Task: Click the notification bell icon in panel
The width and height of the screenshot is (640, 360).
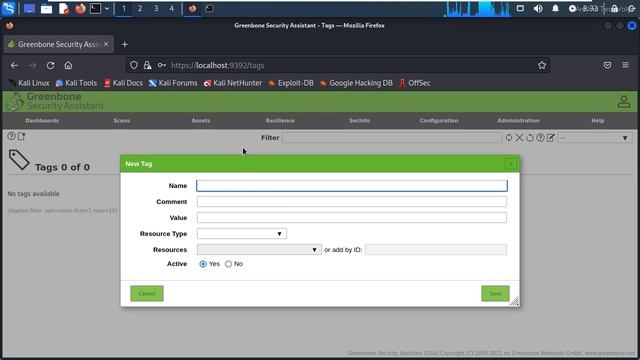Action: (x=556, y=8)
